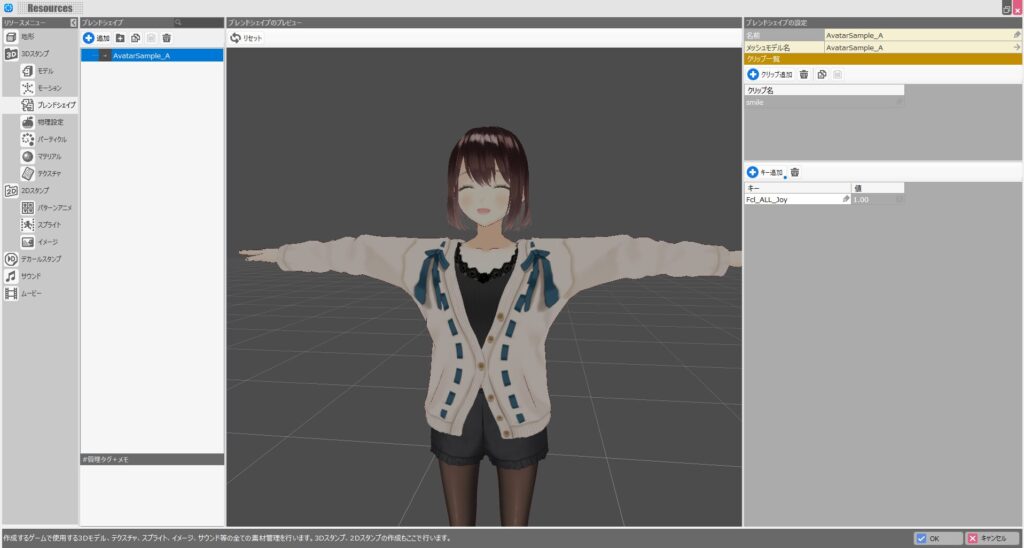This screenshot has height=548, width=1024.
Task: Collapse the リソースメニュー sidebar panel
Action: click(x=73, y=22)
